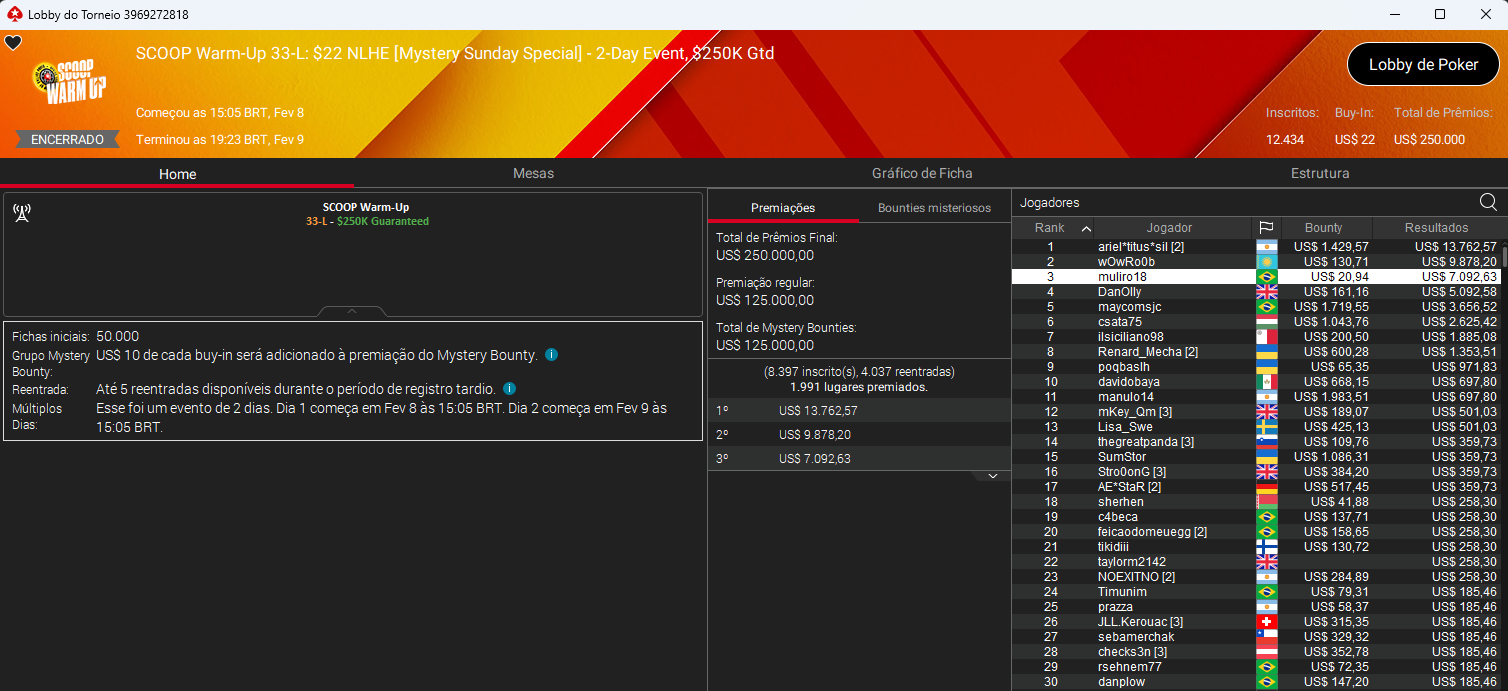Screen dimensions: 1508x691
Task: Click the PokerStars logo in title bar
Action: click(14, 14)
